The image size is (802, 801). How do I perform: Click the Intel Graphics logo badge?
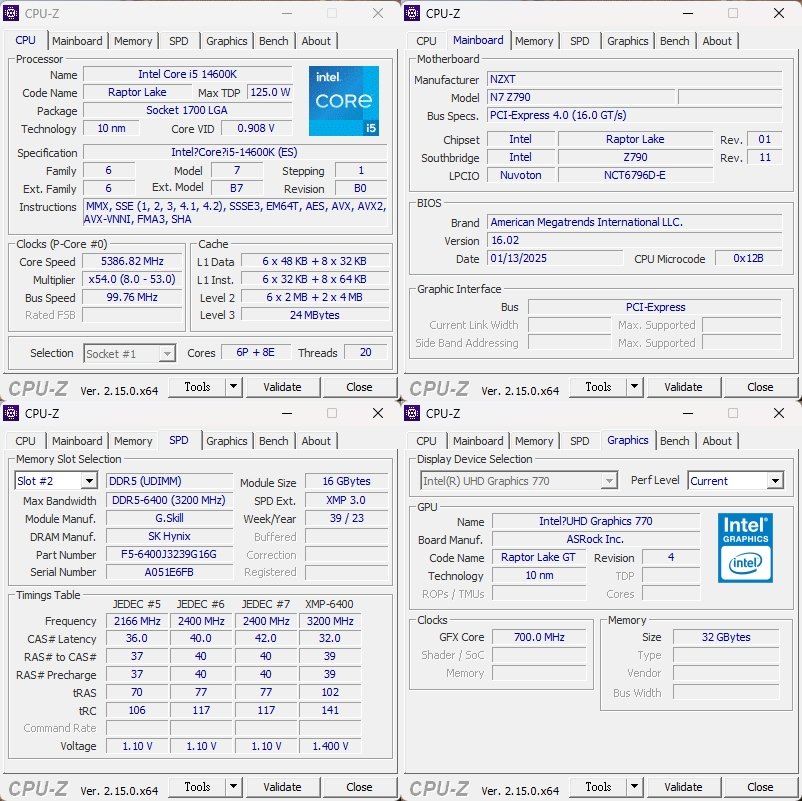pyautogui.click(x=745, y=547)
